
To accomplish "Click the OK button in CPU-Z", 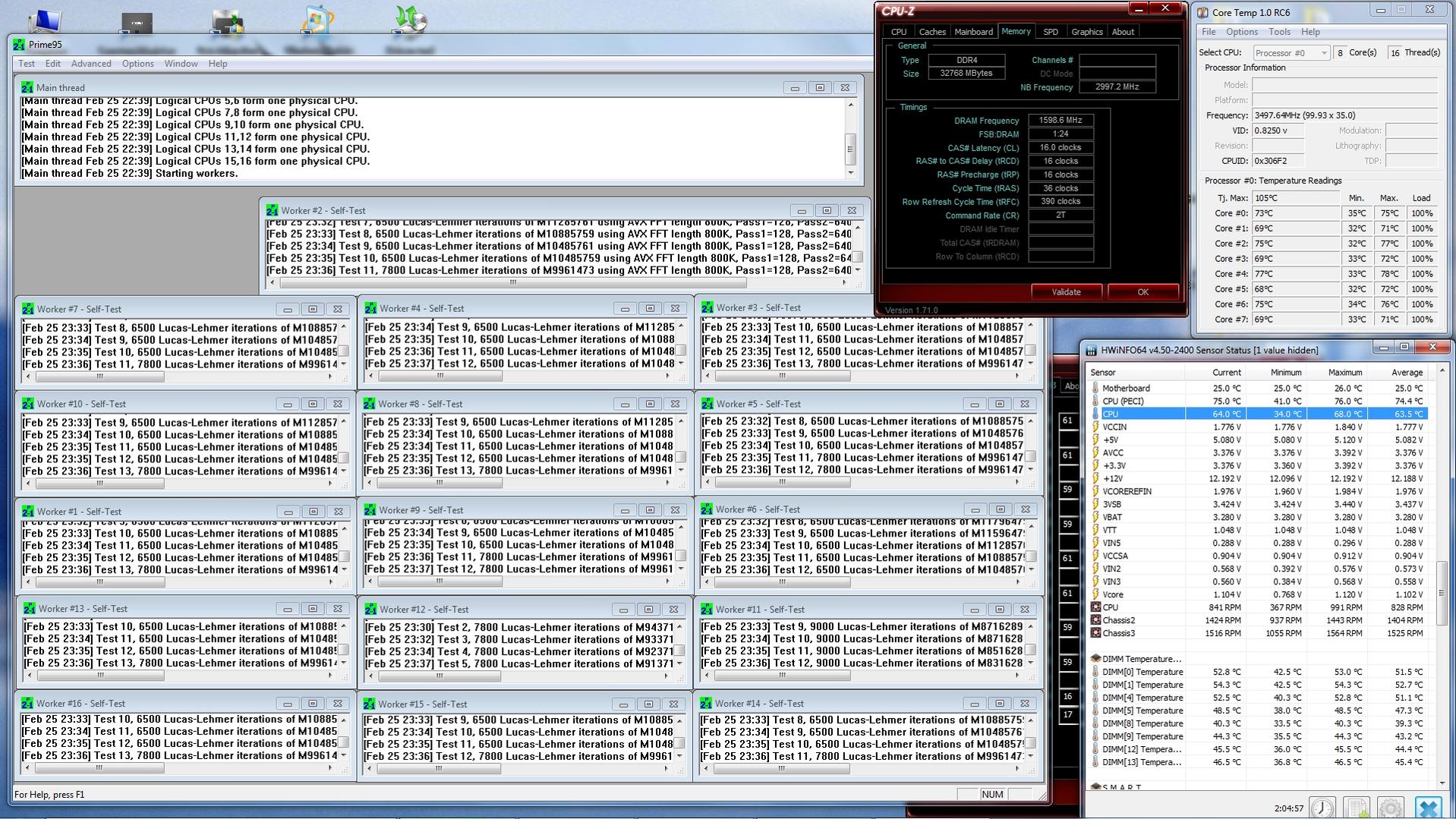I will [x=1142, y=292].
